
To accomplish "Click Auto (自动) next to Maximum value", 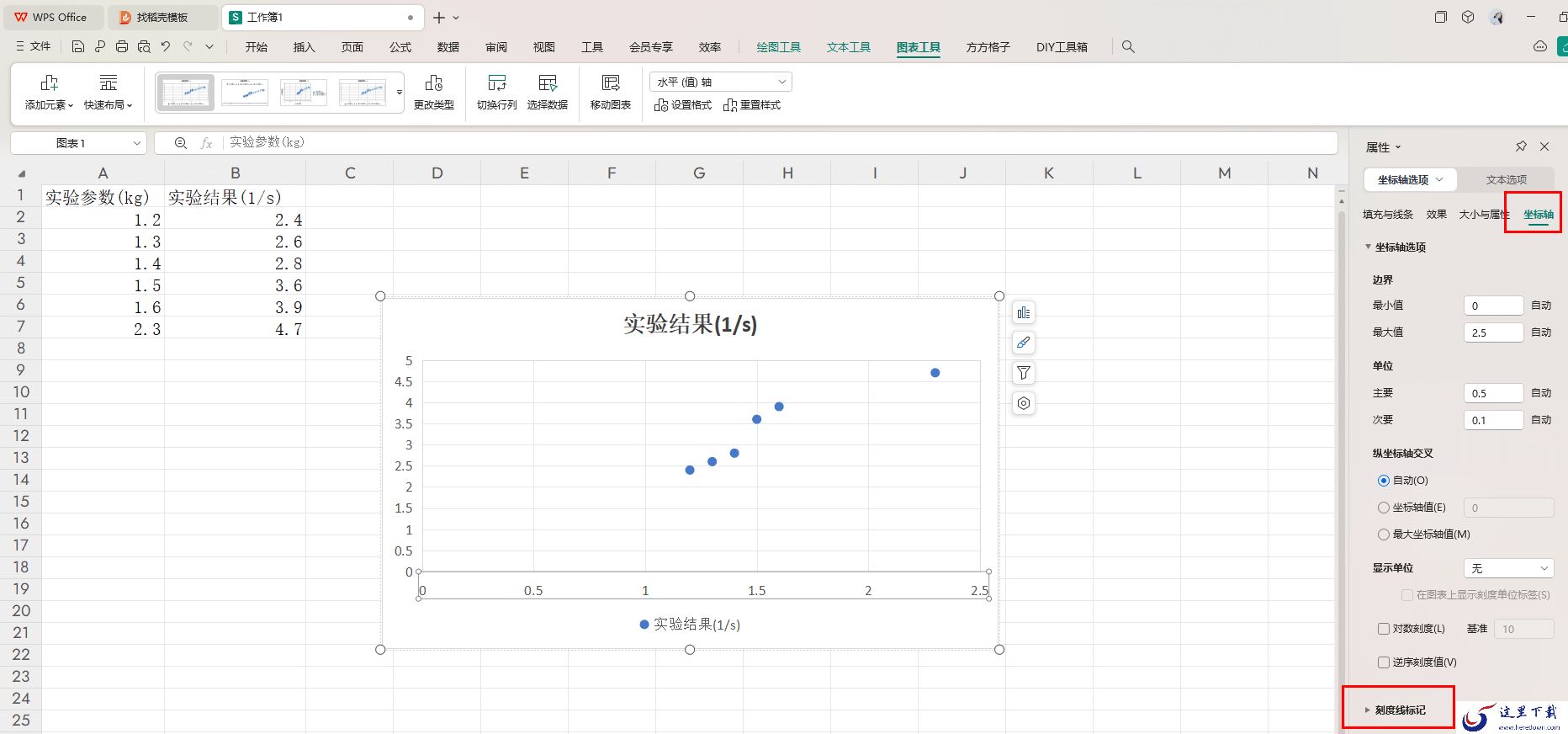I will tap(1541, 332).
